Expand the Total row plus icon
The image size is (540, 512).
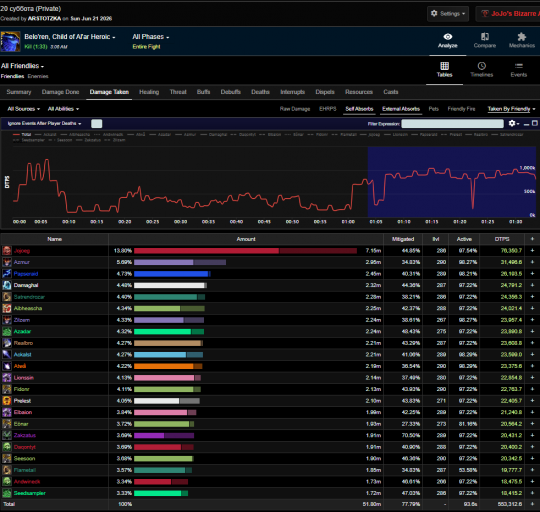532,504
